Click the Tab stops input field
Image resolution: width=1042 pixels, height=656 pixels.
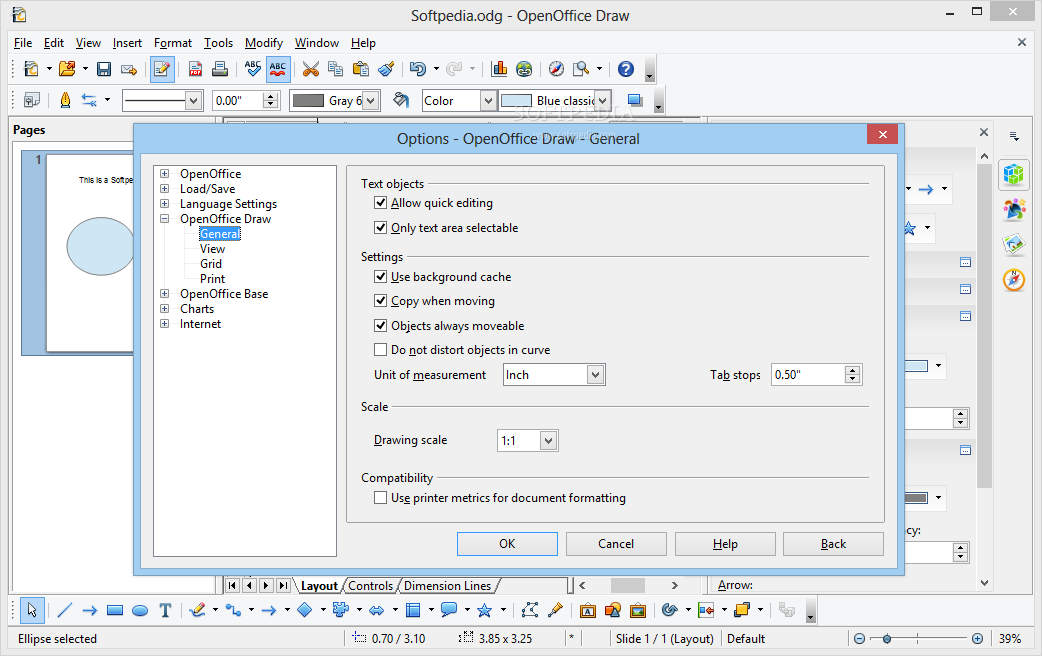coord(808,375)
